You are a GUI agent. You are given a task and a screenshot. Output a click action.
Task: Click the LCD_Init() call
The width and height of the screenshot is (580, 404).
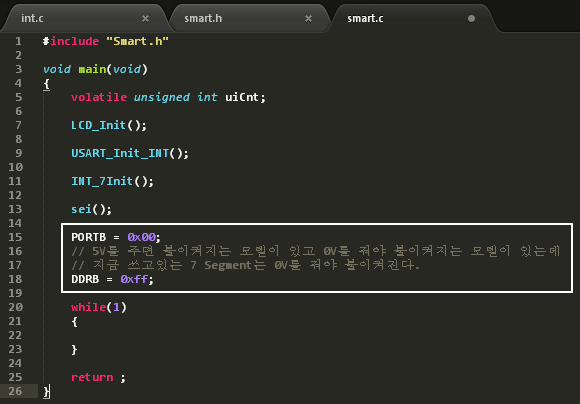(109, 125)
